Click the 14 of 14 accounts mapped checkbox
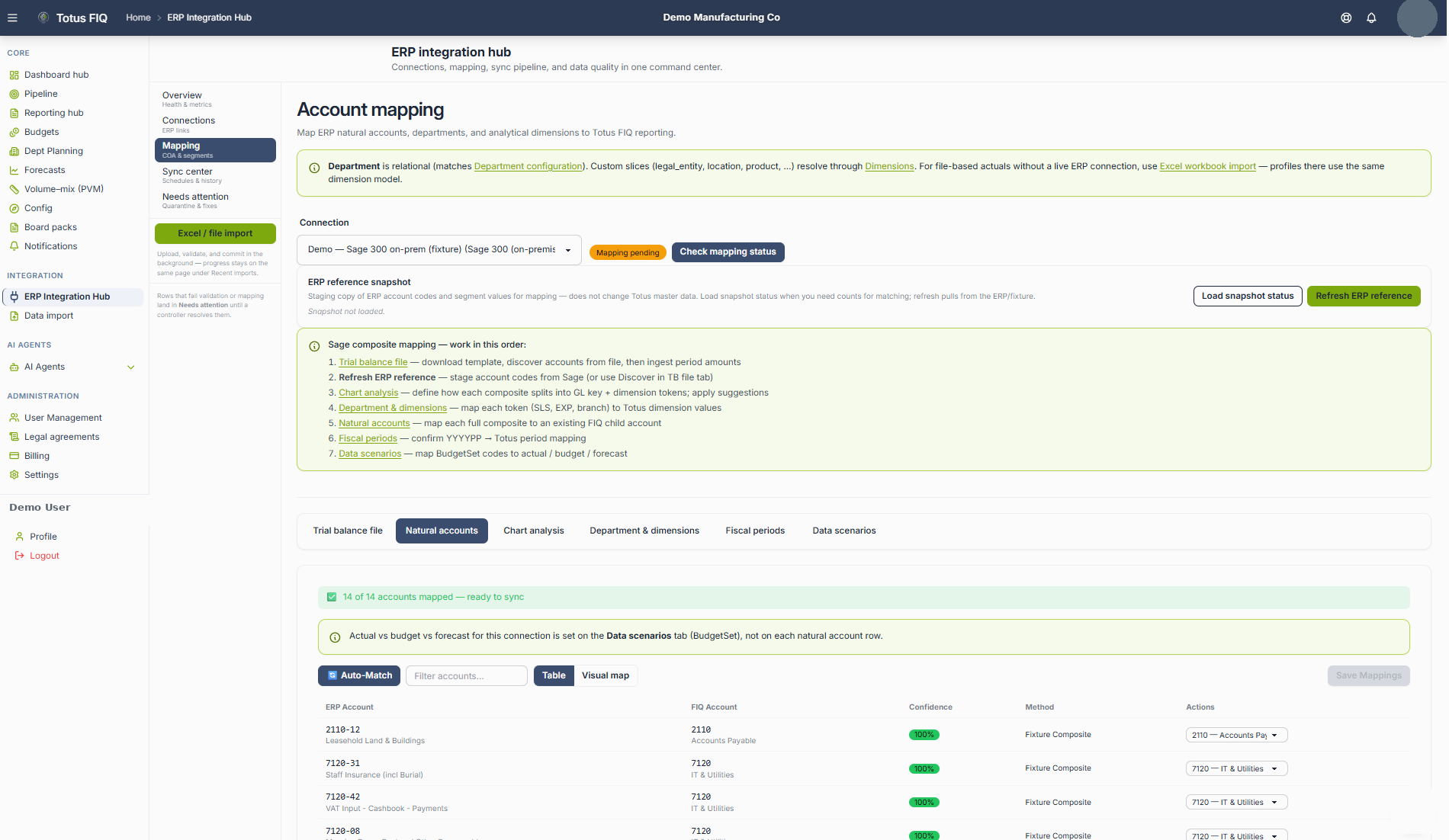The image size is (1449, 840). coord(332,597)
